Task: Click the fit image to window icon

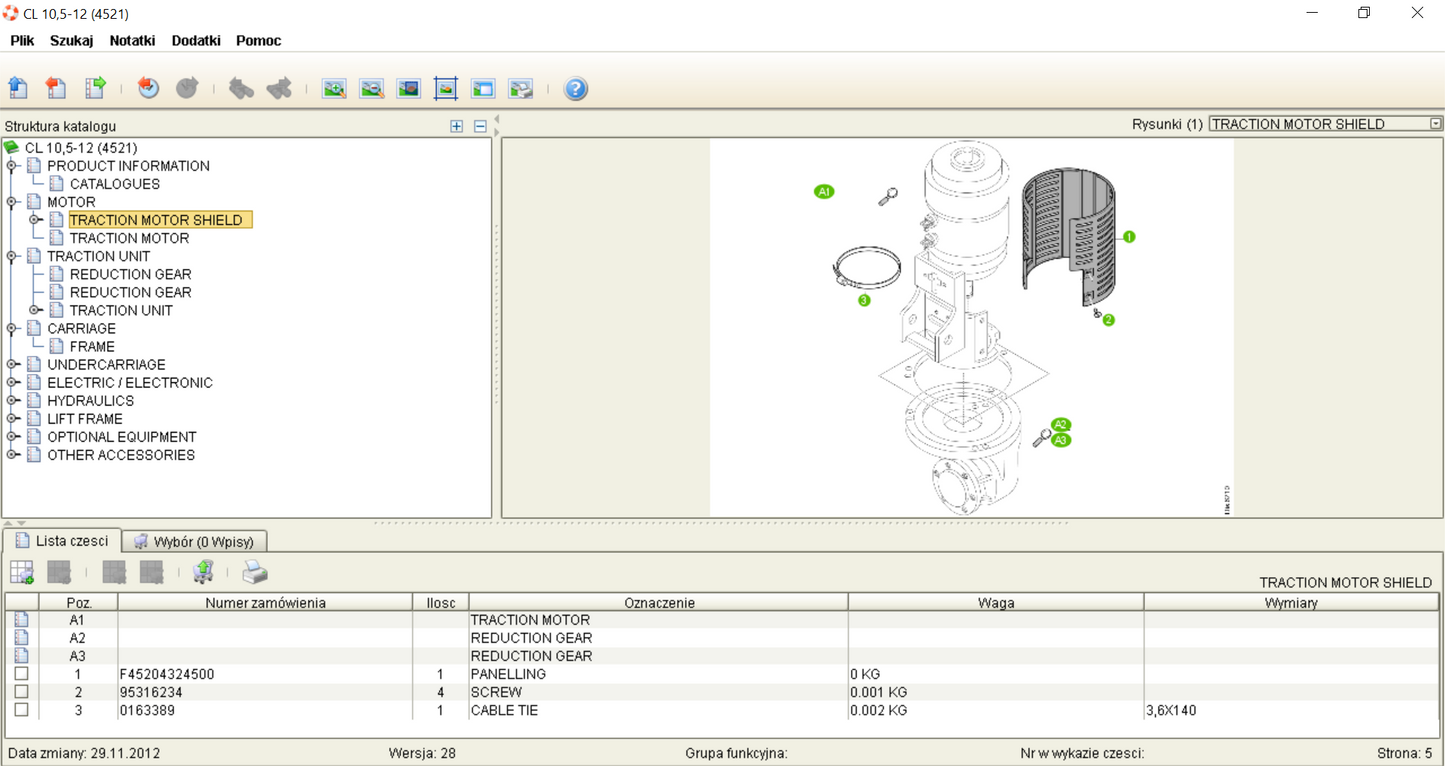Action: [446, 89]
